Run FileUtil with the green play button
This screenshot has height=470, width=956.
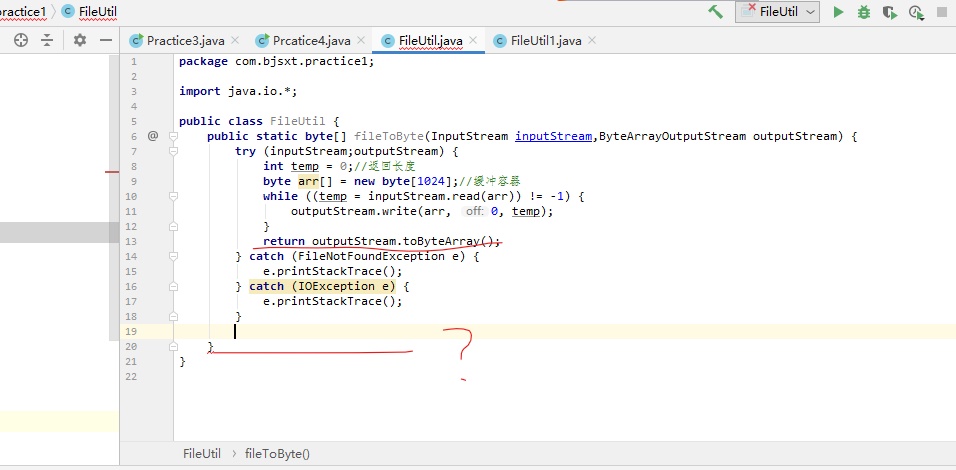(x=838, y=12)
